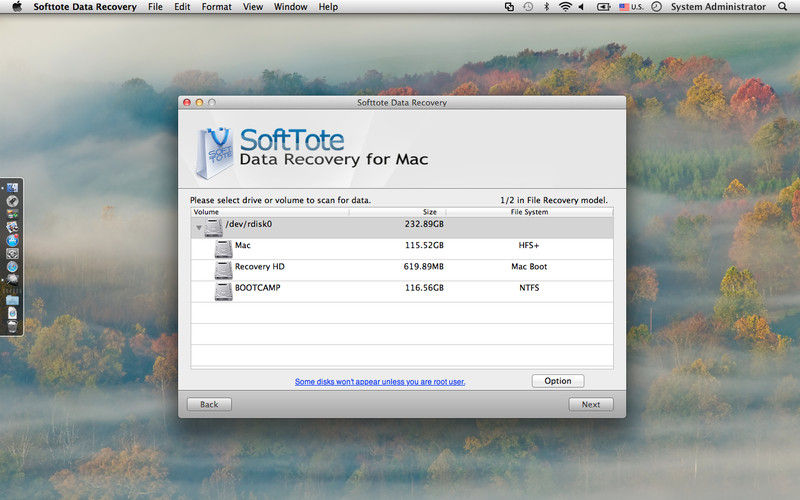Open the folder stack in the Dock
The image size is (800, 500).
pos(12,299)
